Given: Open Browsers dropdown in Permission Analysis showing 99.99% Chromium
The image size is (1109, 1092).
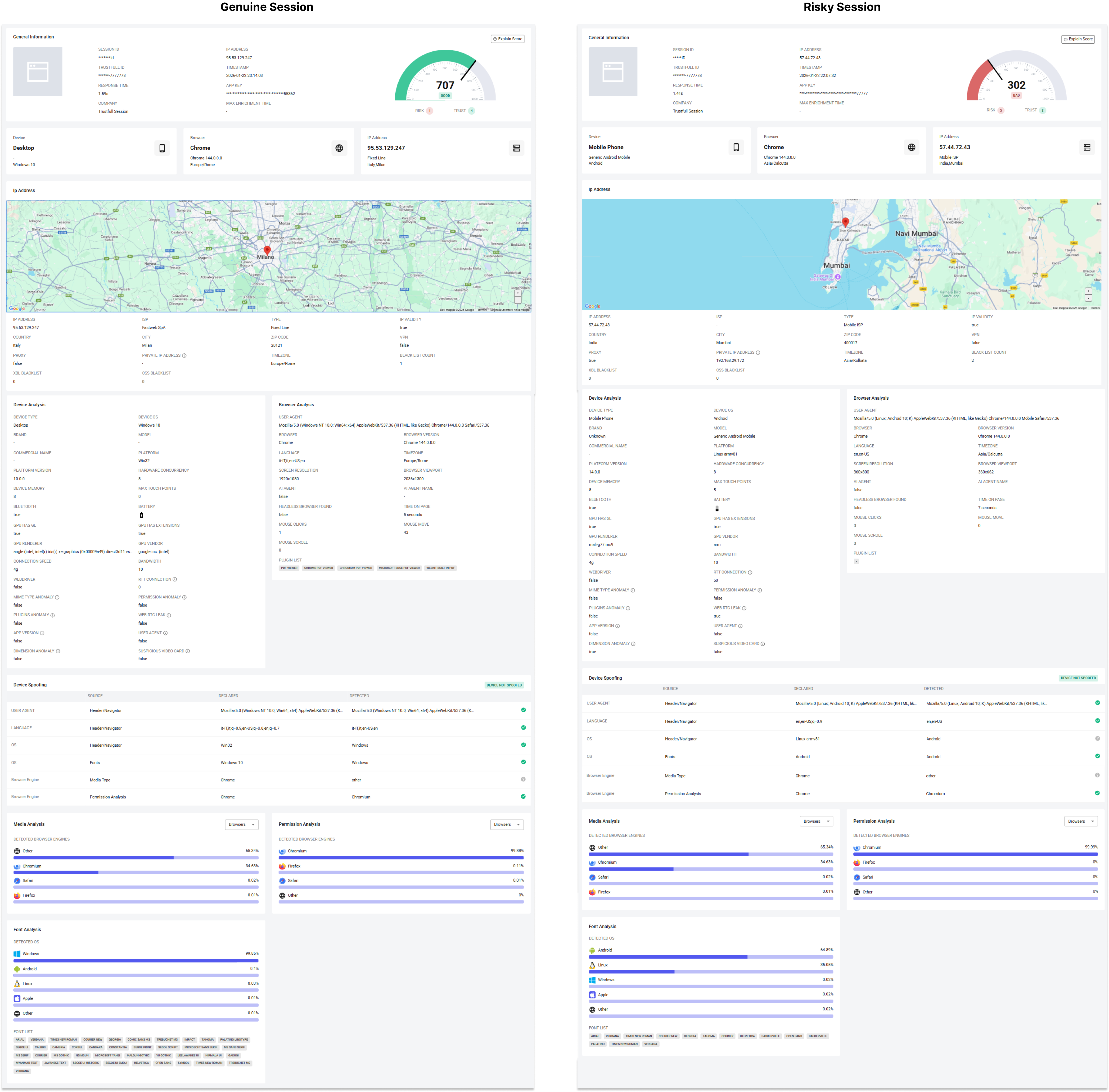Looking at the screenshot, I should click(x=1080, y=821).
